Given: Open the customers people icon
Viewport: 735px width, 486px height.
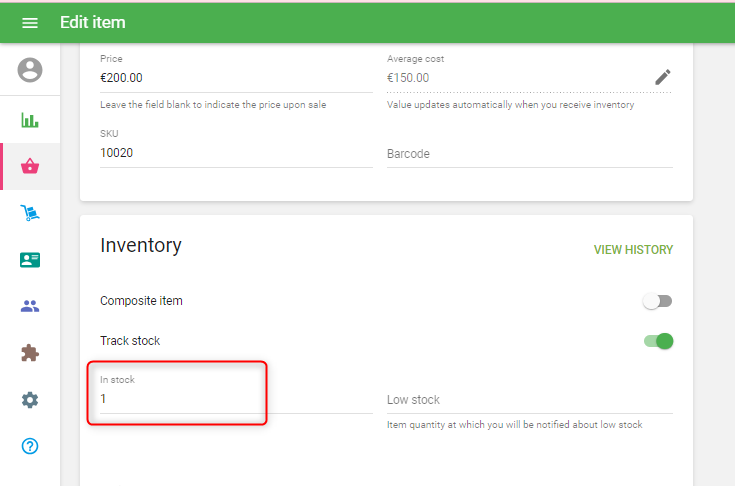Looking at the screenshot, I should point(30,306).
